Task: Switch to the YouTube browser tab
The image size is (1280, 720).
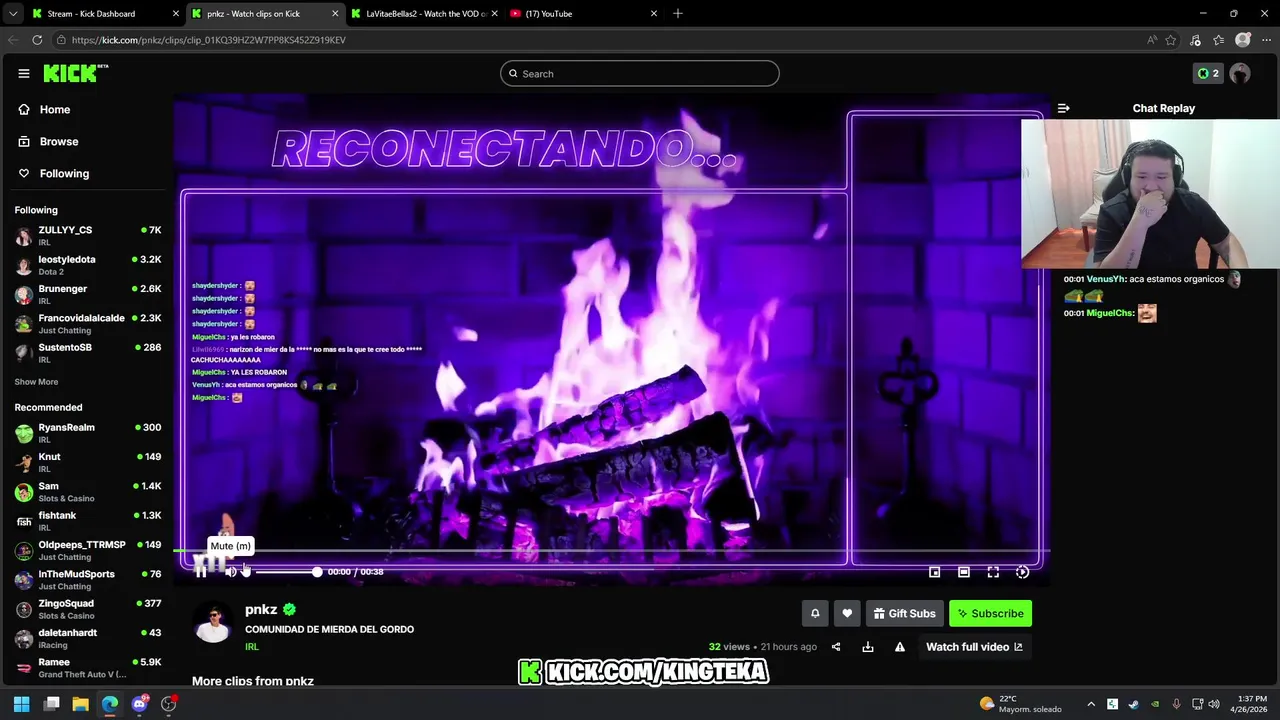Action: 582,14
